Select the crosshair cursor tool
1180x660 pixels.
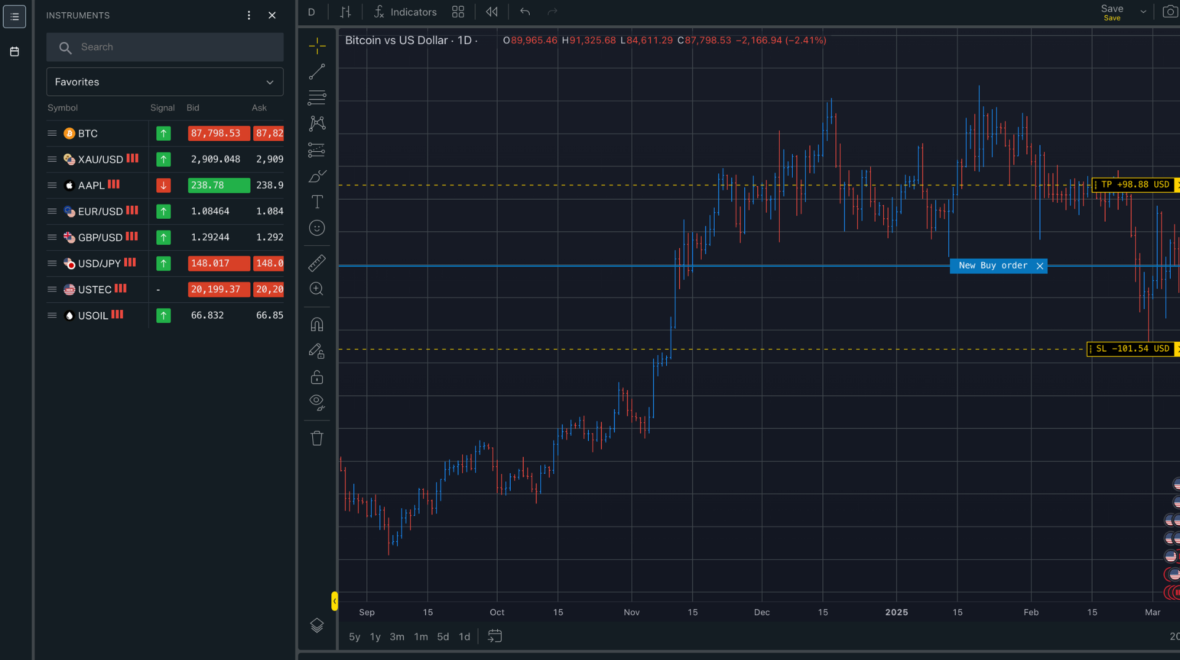point(317,45)
